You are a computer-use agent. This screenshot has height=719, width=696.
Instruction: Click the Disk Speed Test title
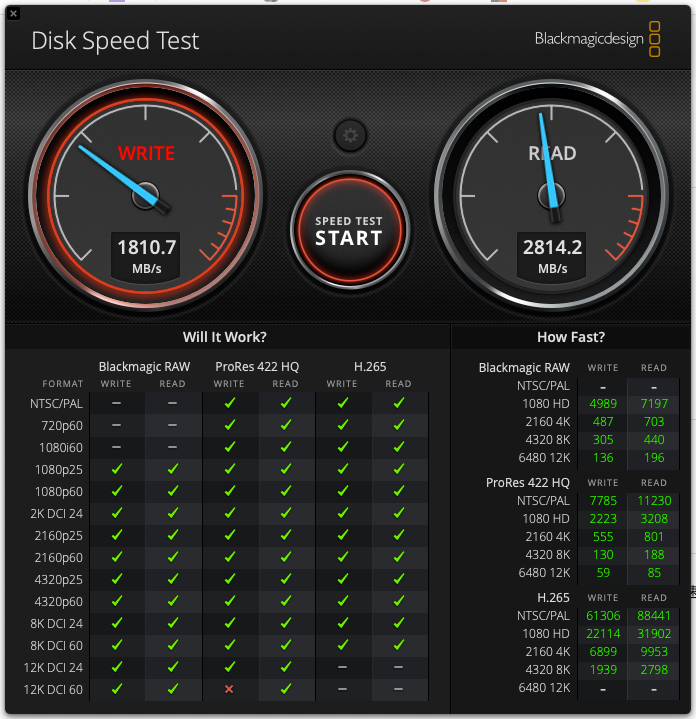(115, 41)
